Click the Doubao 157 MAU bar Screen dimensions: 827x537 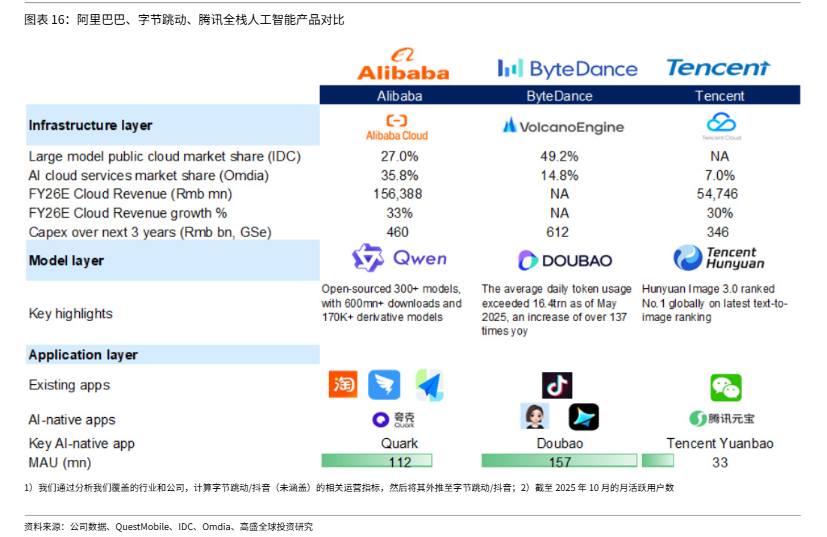tap(559, 461)
